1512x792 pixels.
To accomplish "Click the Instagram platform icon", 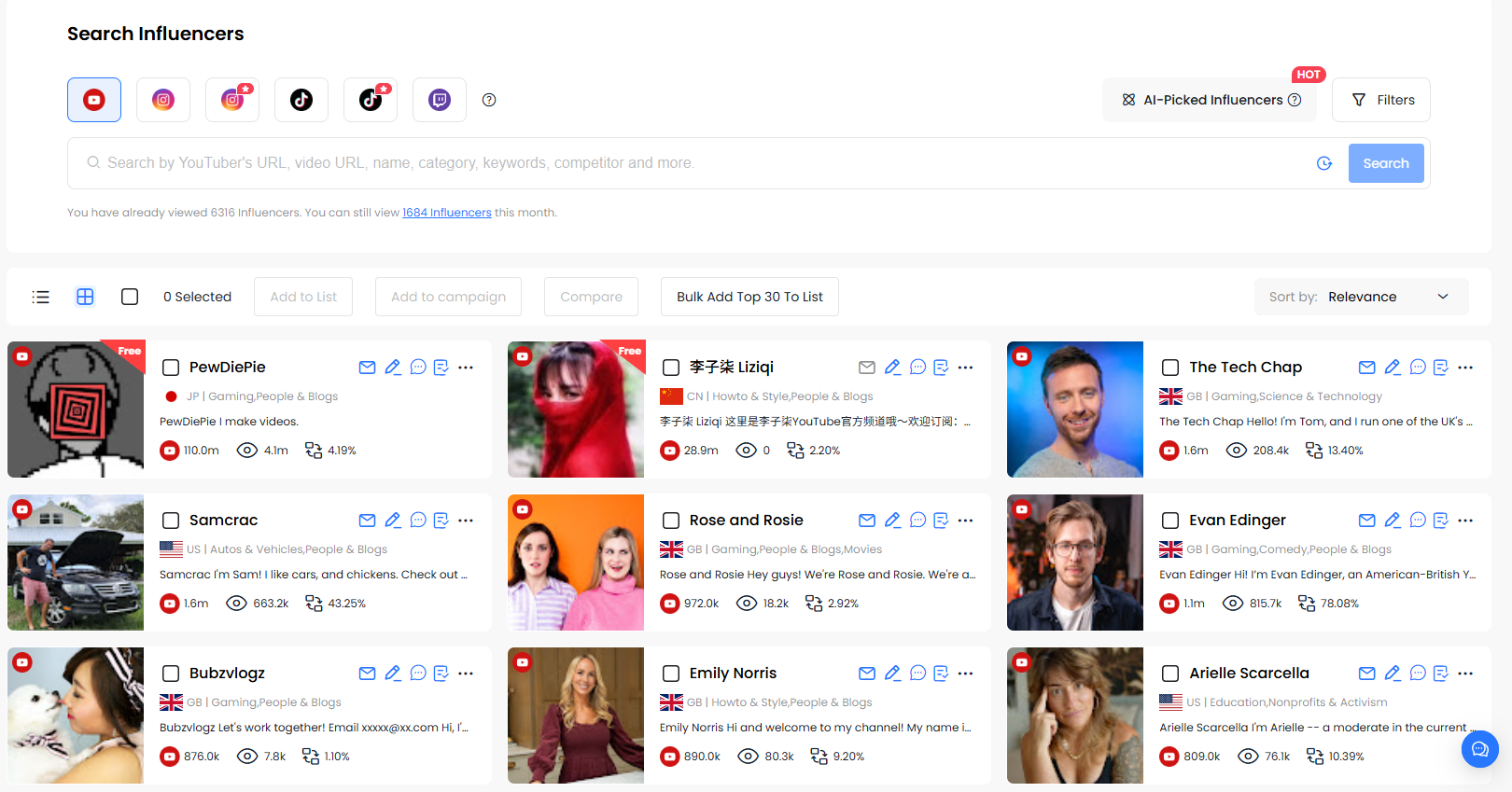I will click(163, 100).
